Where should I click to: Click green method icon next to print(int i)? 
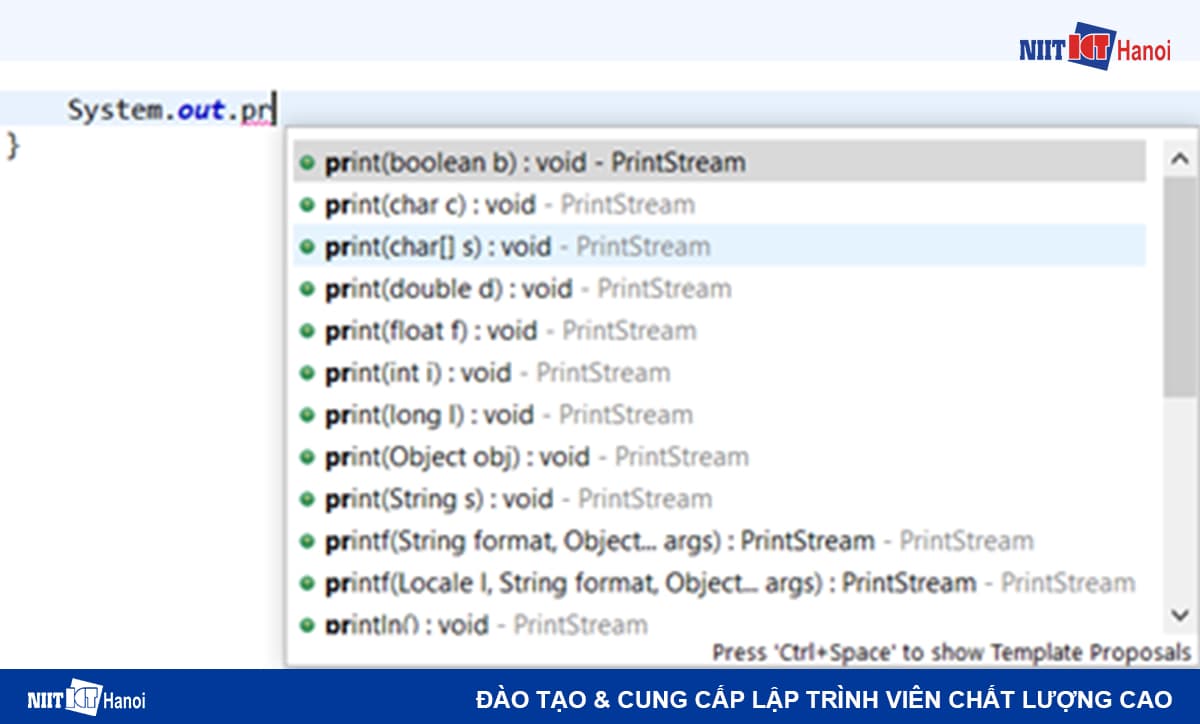coord(307,373)
